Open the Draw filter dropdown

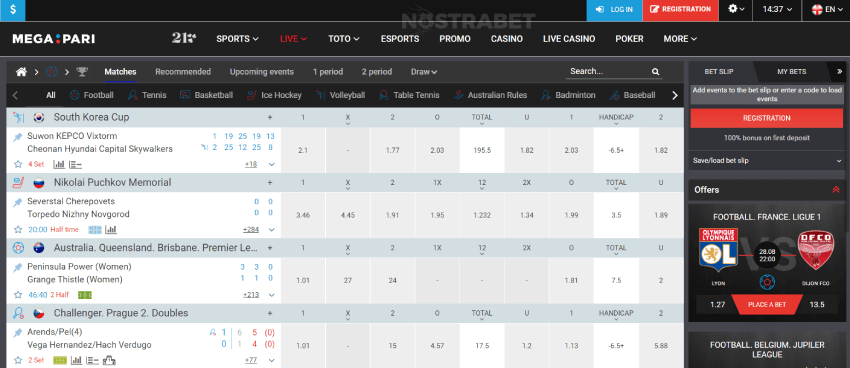point(424,72)
